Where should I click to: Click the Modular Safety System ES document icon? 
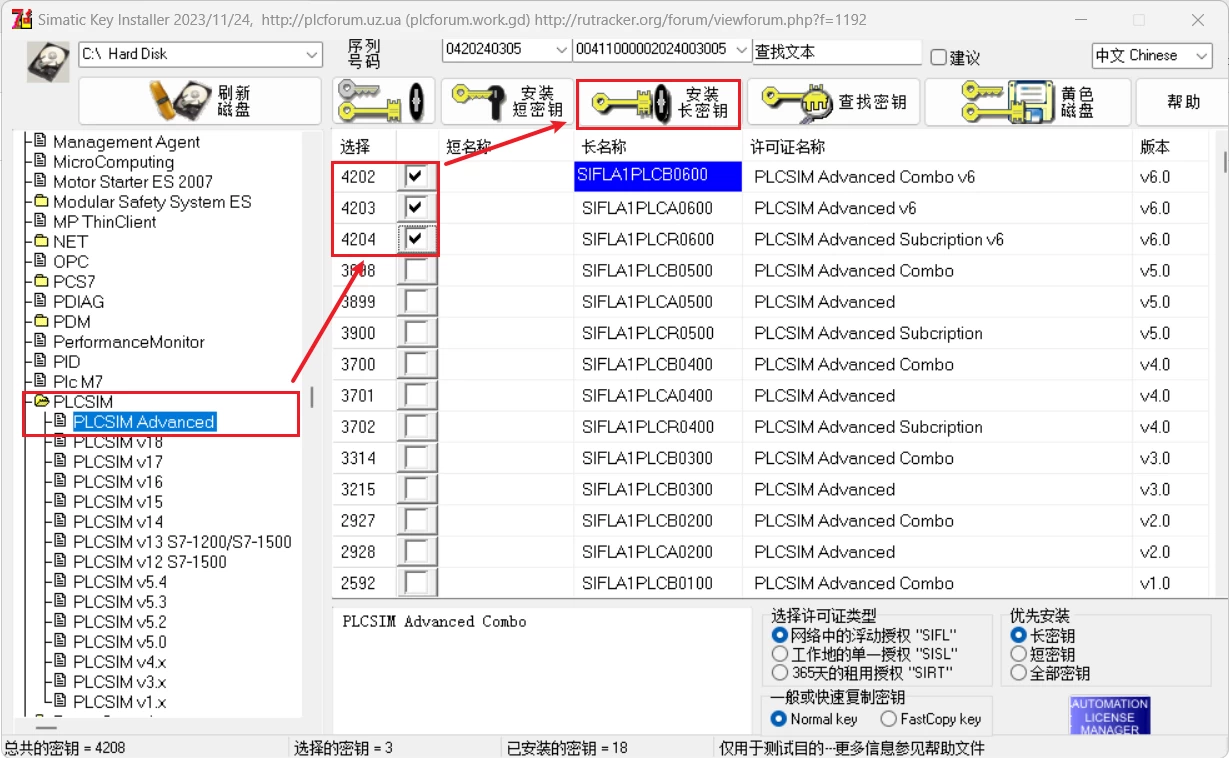(41, 201)
